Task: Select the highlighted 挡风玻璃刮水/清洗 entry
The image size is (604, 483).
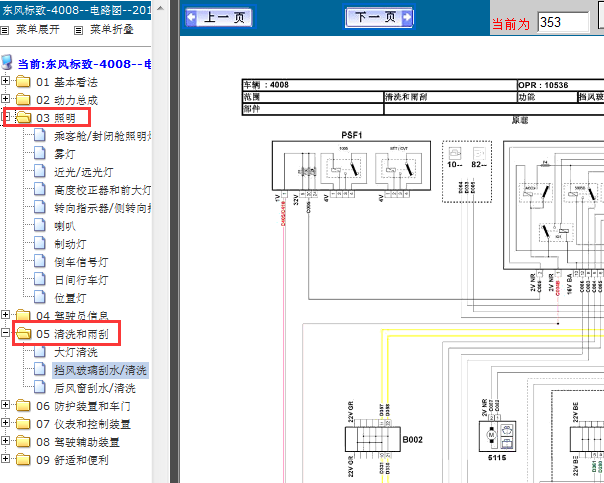Action: (100, 370)
